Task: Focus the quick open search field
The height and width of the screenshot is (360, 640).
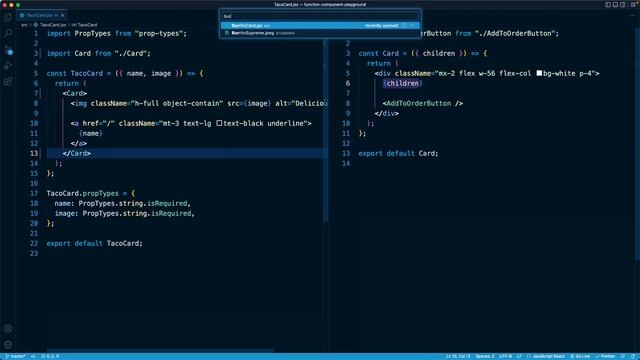Action: pyautogui.click(x=320, y=16)
